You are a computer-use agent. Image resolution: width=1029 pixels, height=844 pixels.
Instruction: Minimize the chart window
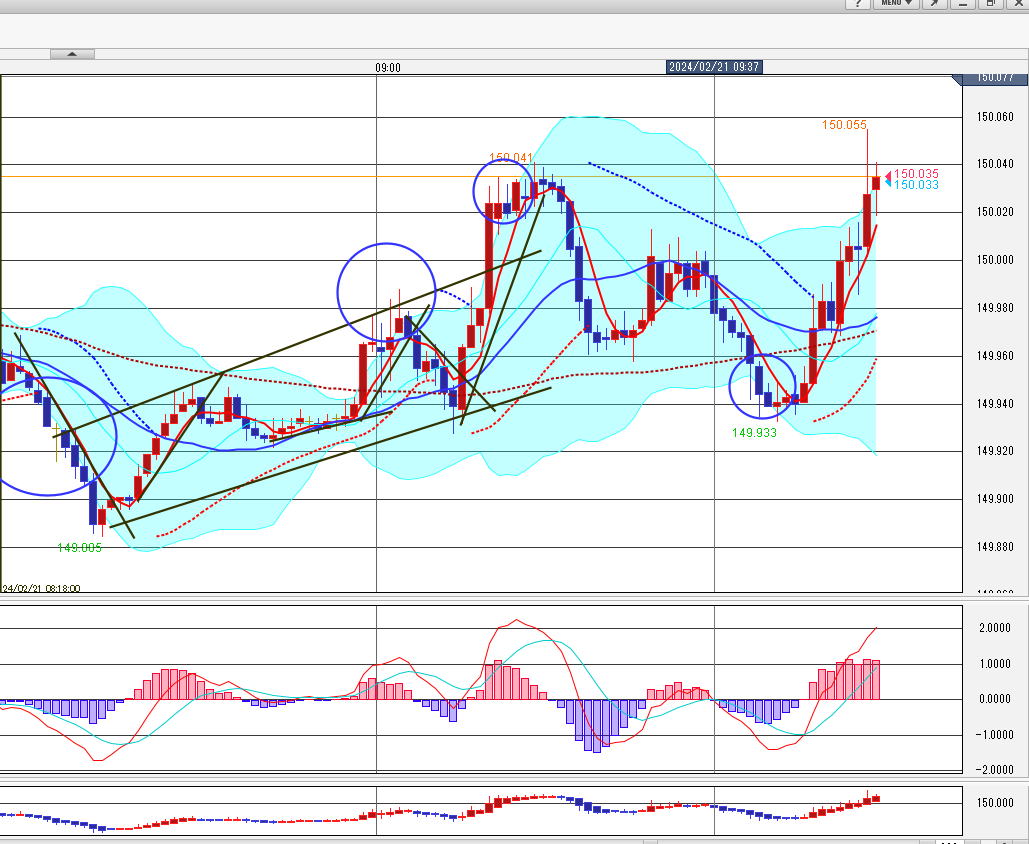(x=962, y=4)
